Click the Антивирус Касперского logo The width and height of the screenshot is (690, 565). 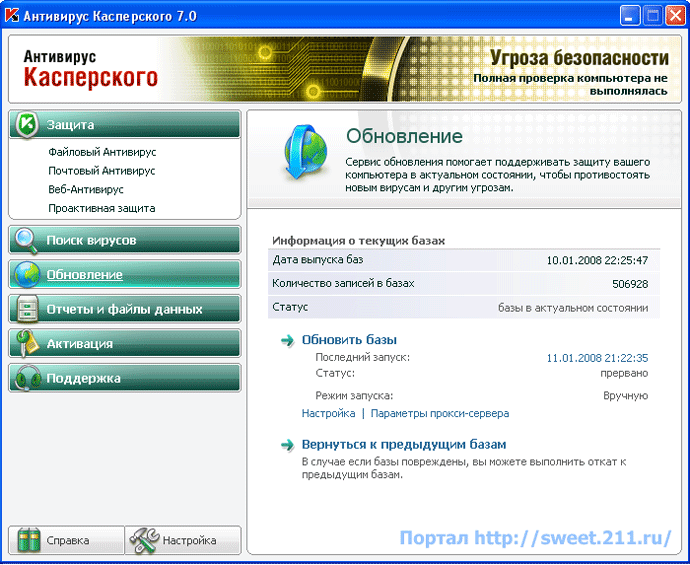[90, 69]
